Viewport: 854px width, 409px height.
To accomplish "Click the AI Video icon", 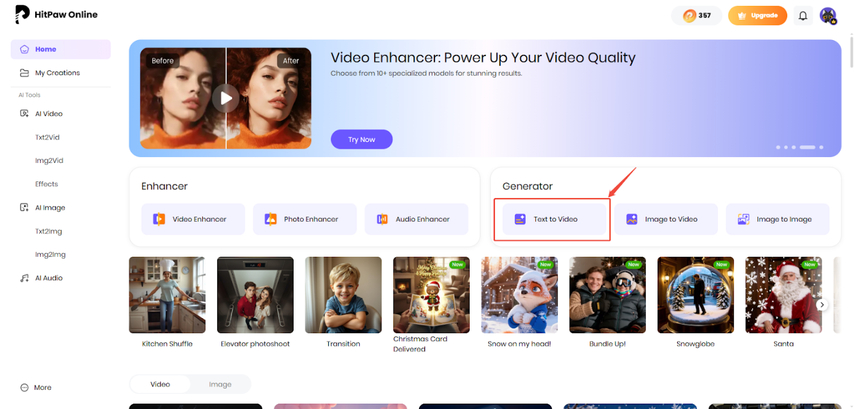I will tap(24, 114).
